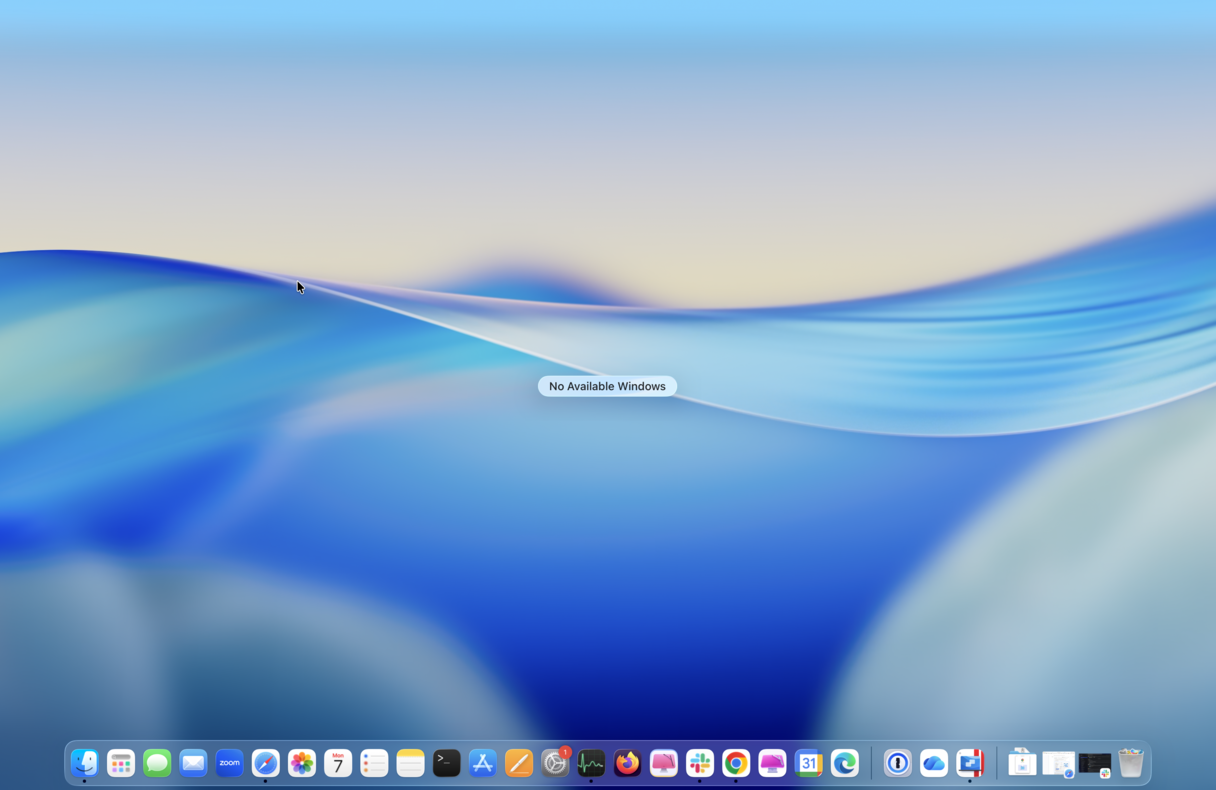The image size is (1216, 790).
Task: Restore the minimized Safari window
Action: pos(1058,764)
